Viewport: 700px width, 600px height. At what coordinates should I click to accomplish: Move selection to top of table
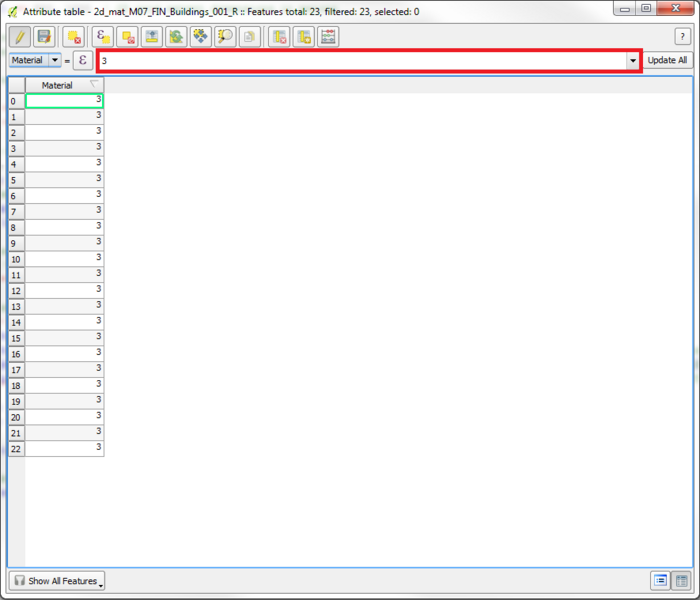(151, 37)
